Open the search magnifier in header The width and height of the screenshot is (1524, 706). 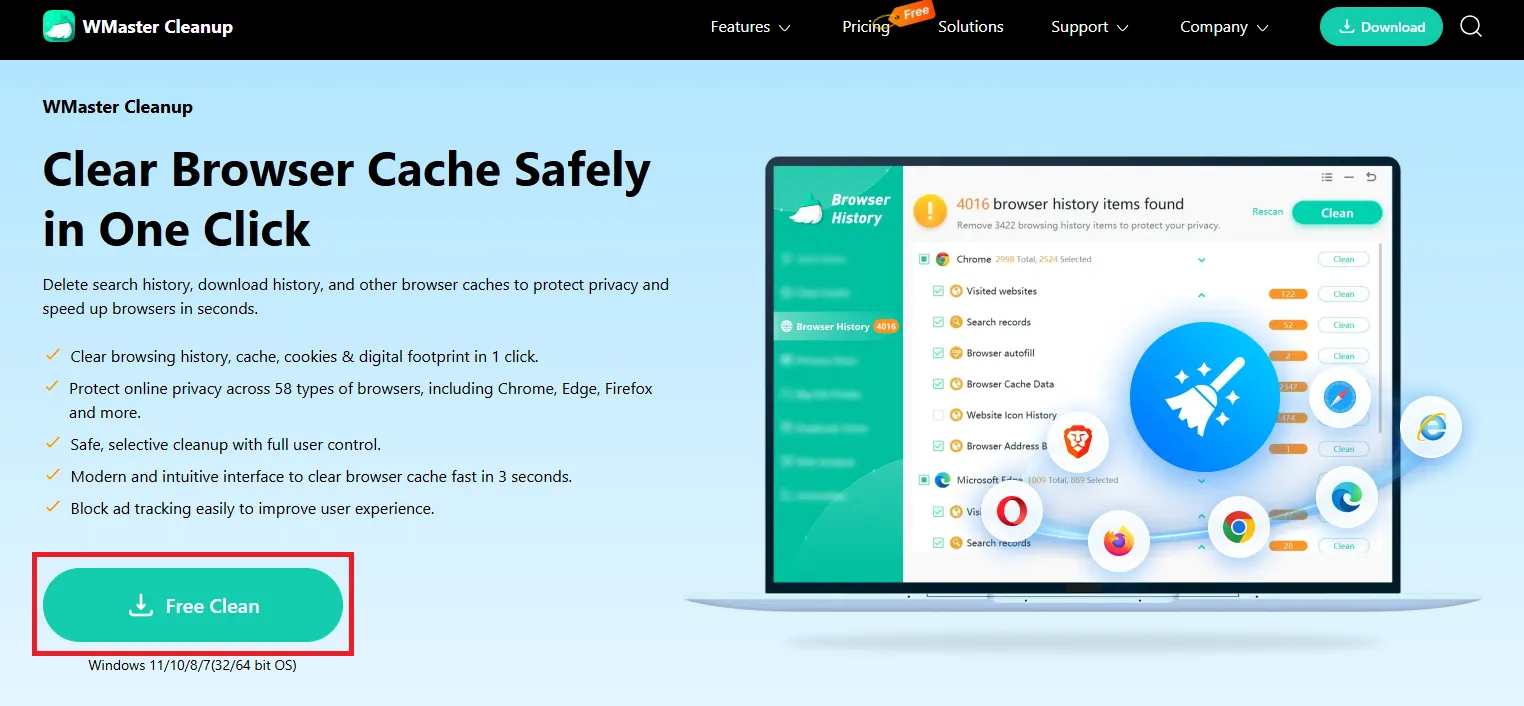1471,27
